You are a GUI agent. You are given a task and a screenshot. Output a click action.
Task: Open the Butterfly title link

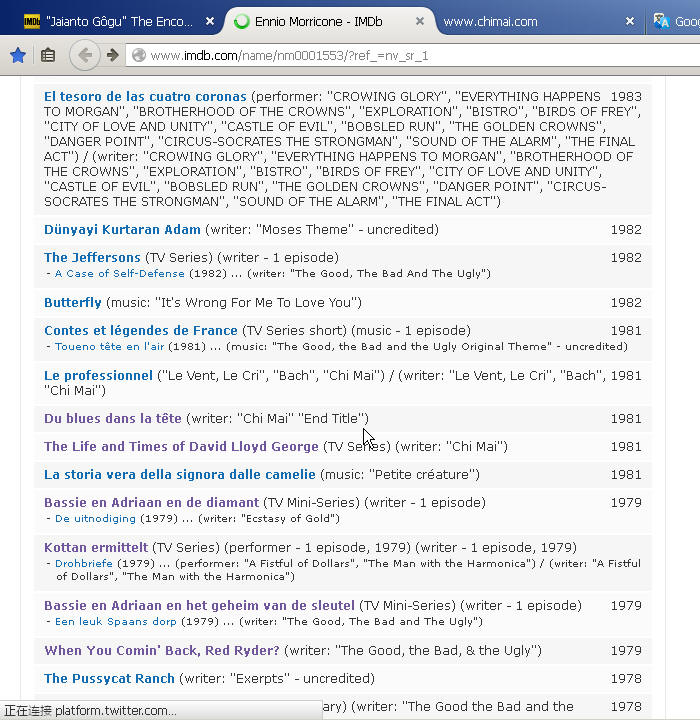(73, 303)
